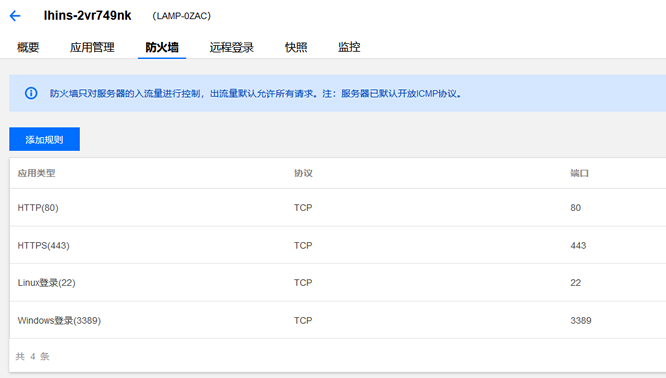
Task: Click the 添加规则 button
Action: click(45, 139)
